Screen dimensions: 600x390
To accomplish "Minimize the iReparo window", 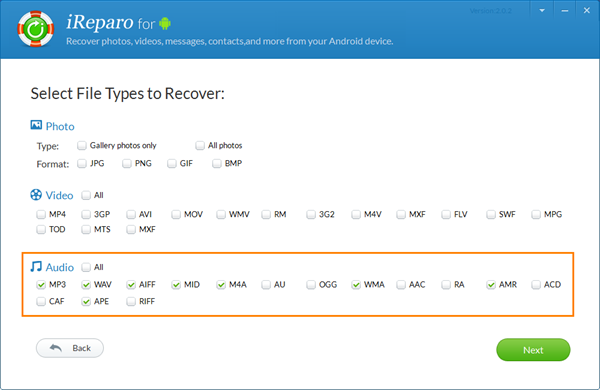I will [x=565, y=11].
